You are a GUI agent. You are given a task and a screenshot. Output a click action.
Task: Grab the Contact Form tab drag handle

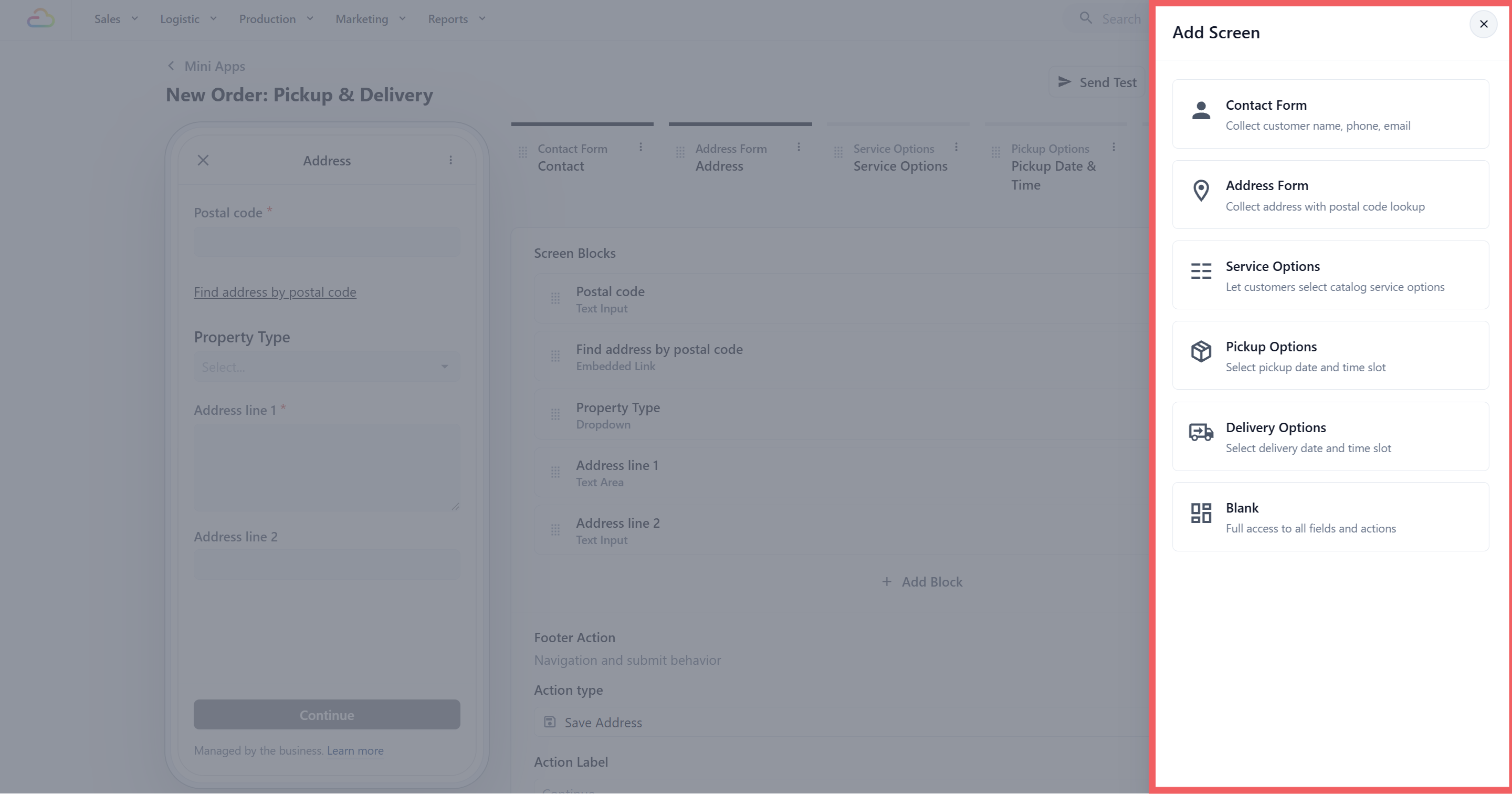coord(522,153)
